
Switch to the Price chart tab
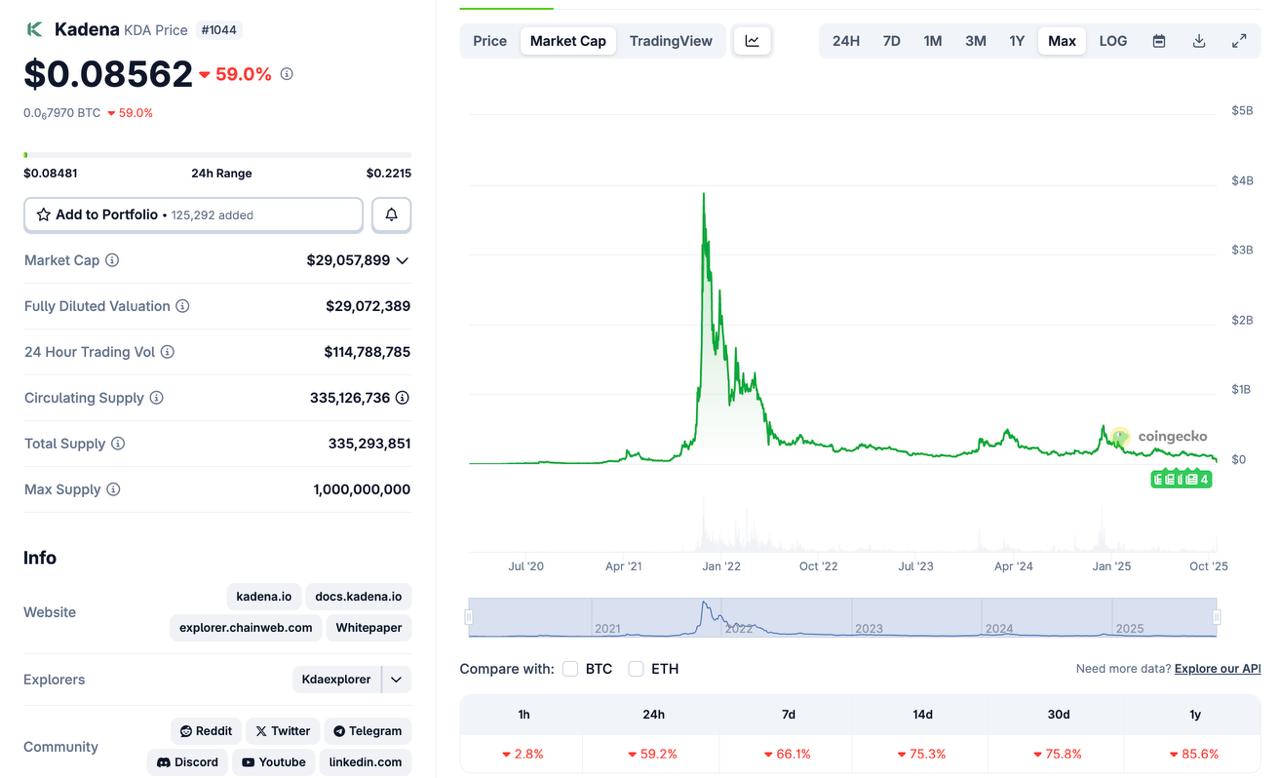point(490,41)
